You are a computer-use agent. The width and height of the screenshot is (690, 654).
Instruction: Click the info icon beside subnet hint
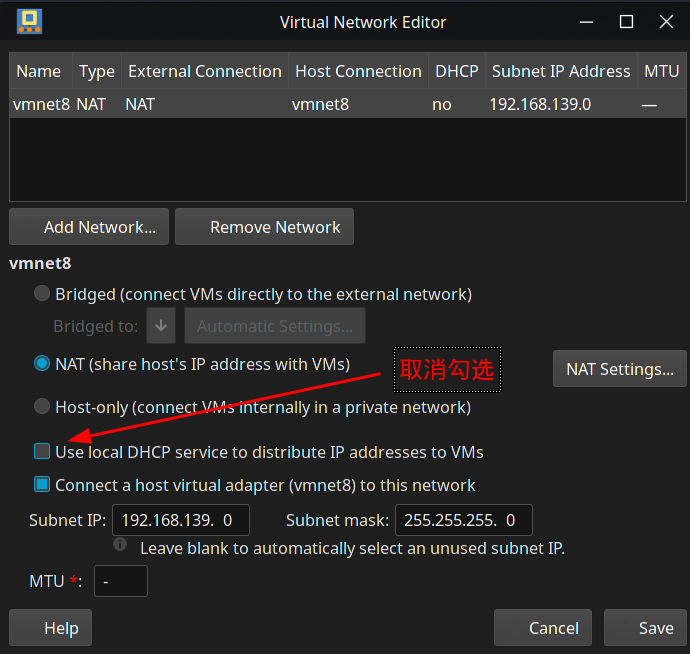pyautogui.click(x=120, y=544)
